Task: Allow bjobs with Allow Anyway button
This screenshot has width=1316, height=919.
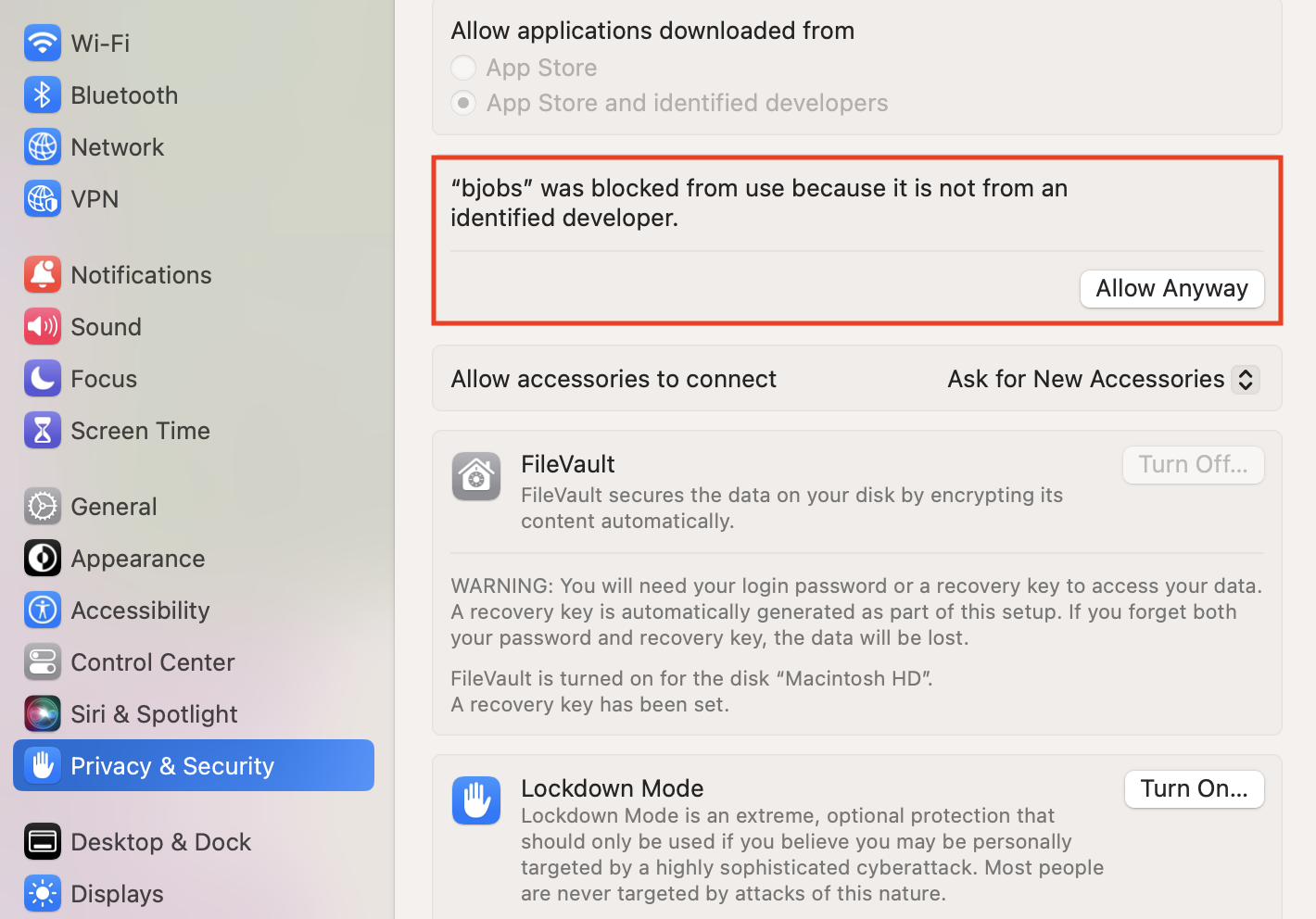Action: [1172, 289]
